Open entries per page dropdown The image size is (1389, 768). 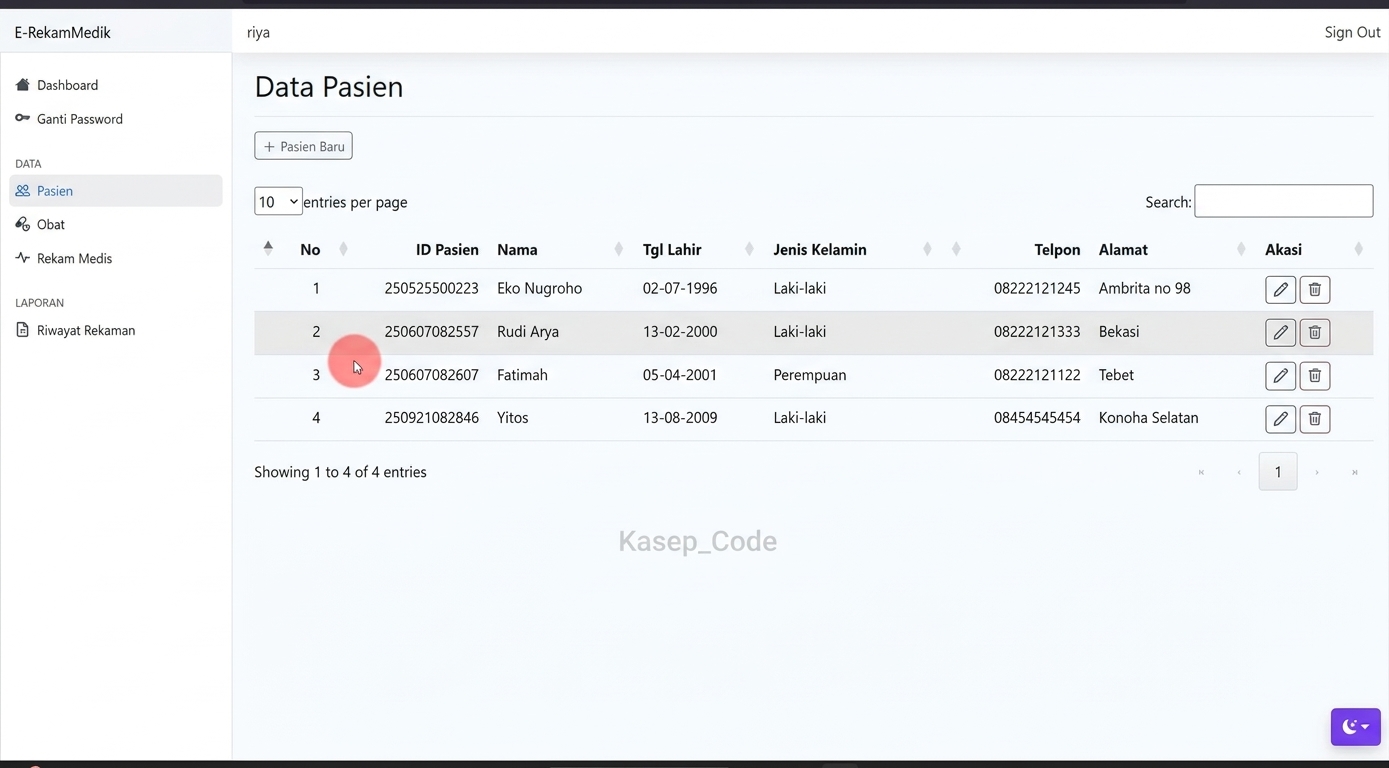[x=278, y=202]
